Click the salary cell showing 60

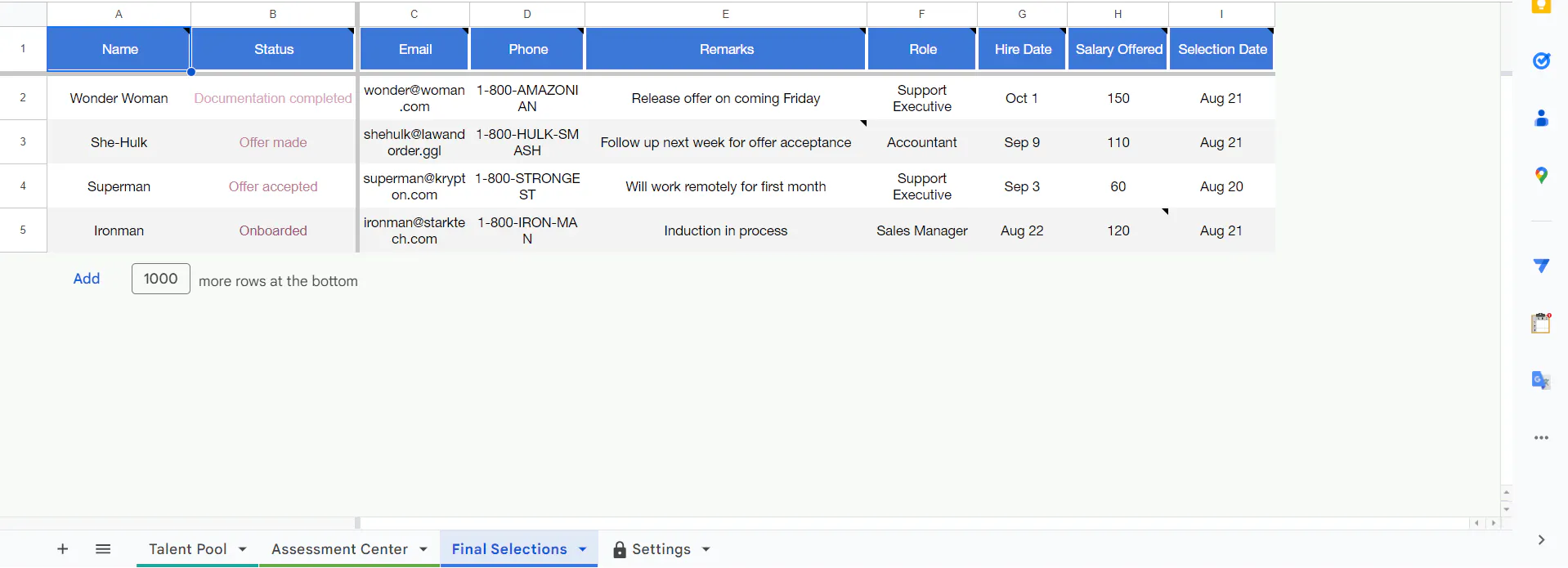coord(1118,186)
